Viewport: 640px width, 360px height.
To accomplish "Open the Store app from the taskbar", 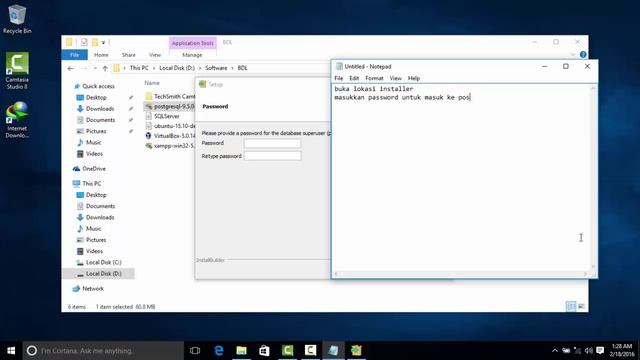I will point(264,351).
